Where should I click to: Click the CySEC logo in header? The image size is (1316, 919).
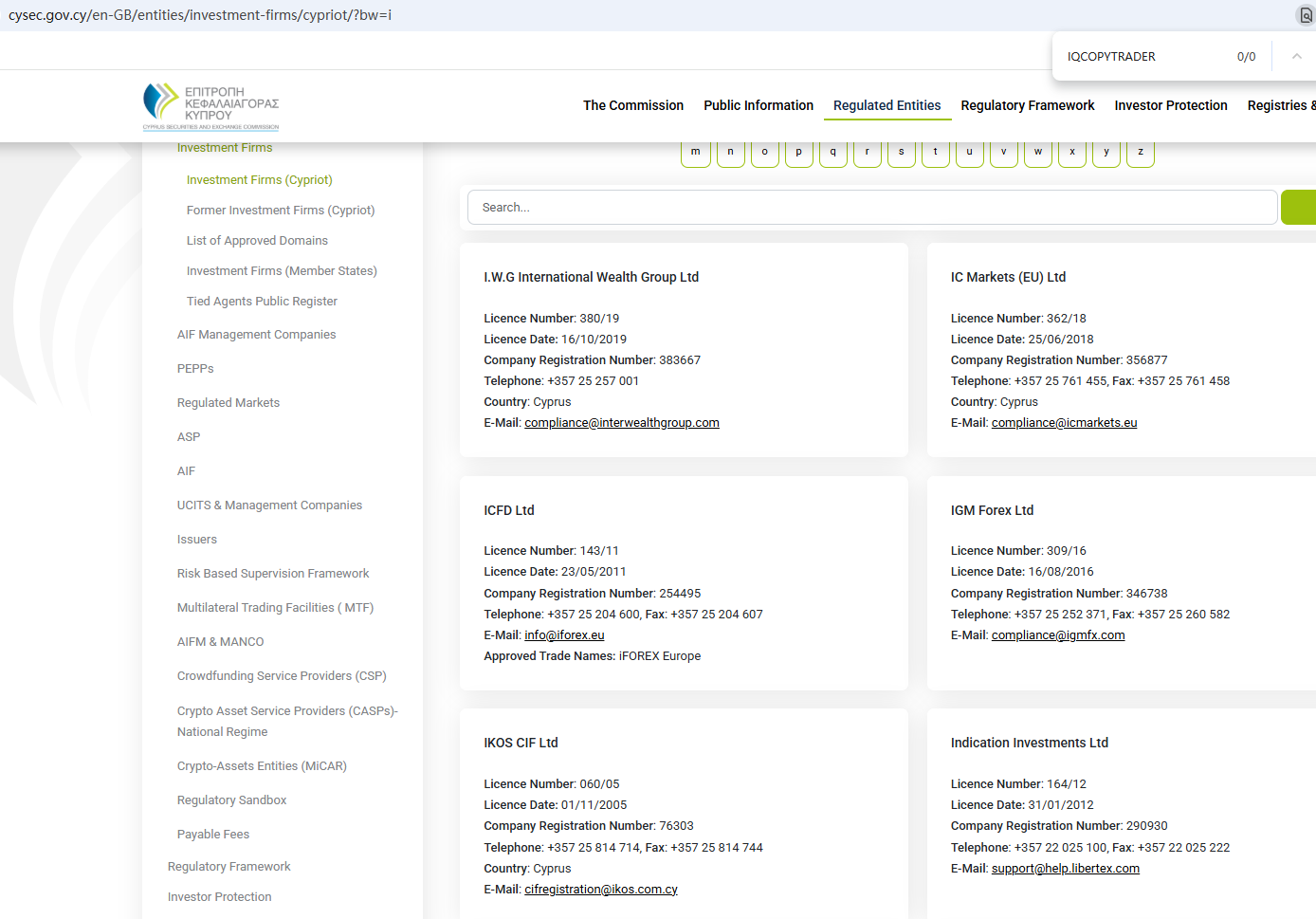pos(210,106)
